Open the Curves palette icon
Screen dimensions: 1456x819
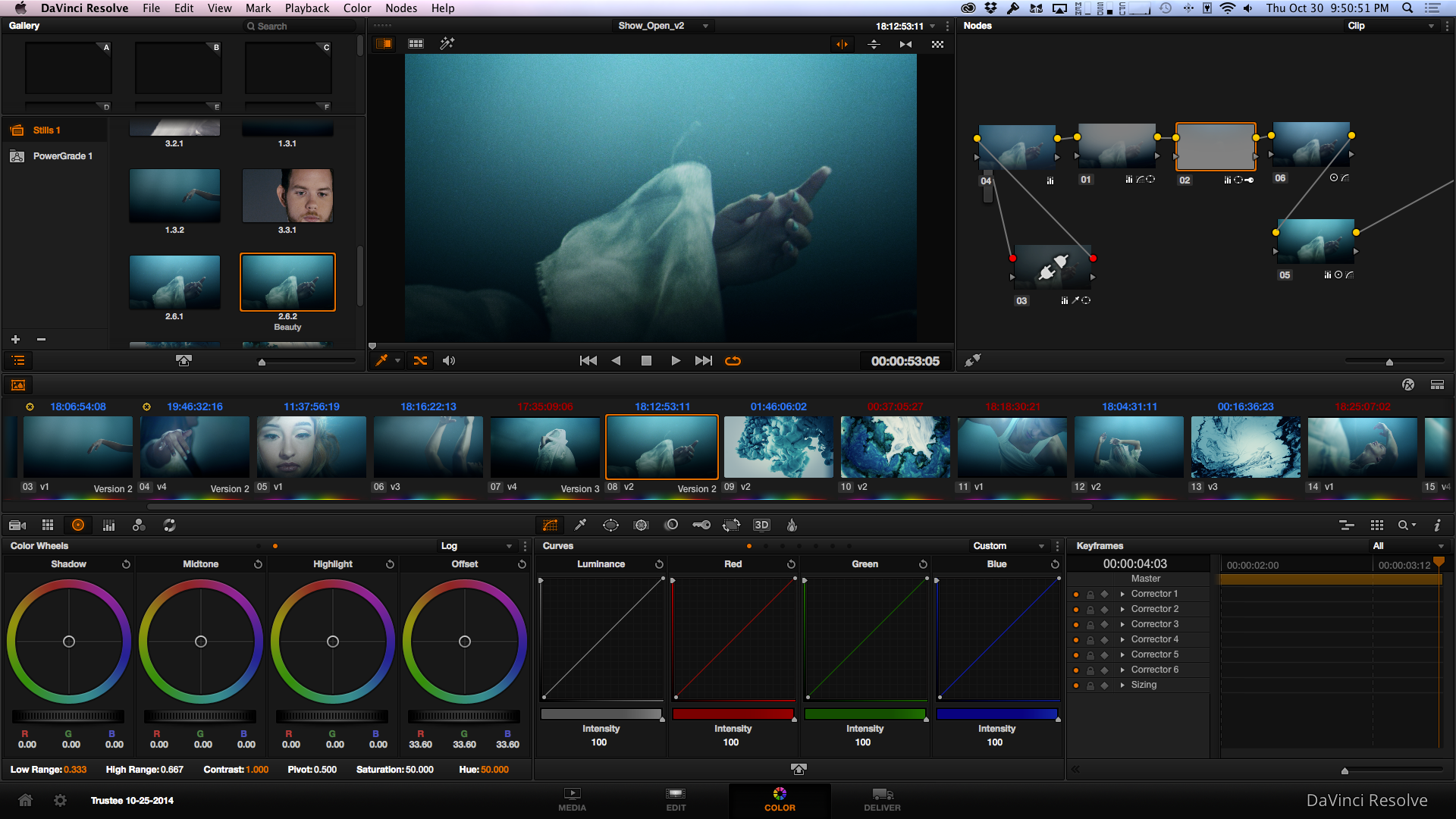click(550, 525)
